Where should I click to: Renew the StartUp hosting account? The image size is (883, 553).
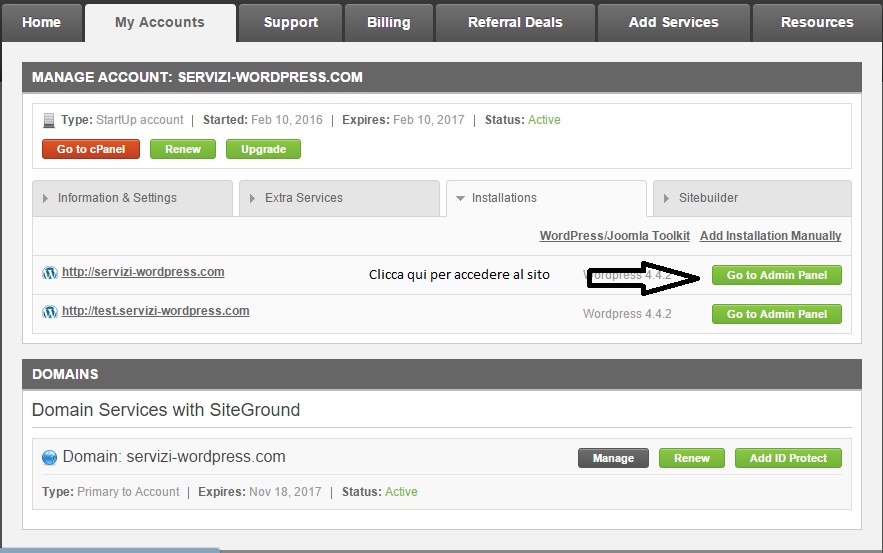[183, 149]
